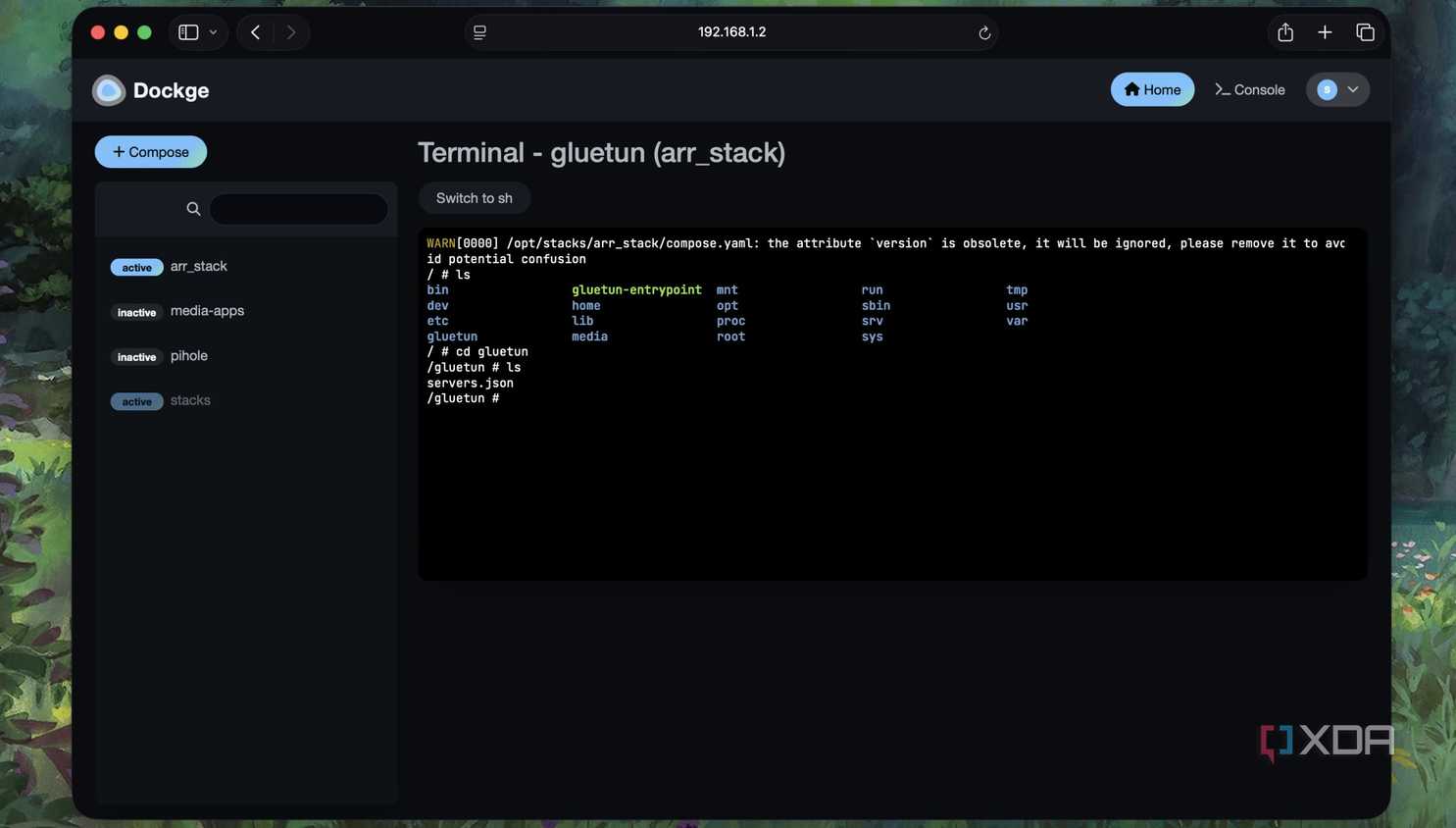Open the Safari share icon
Viewport: 1456px width, 828px height.
[1285, 31]
